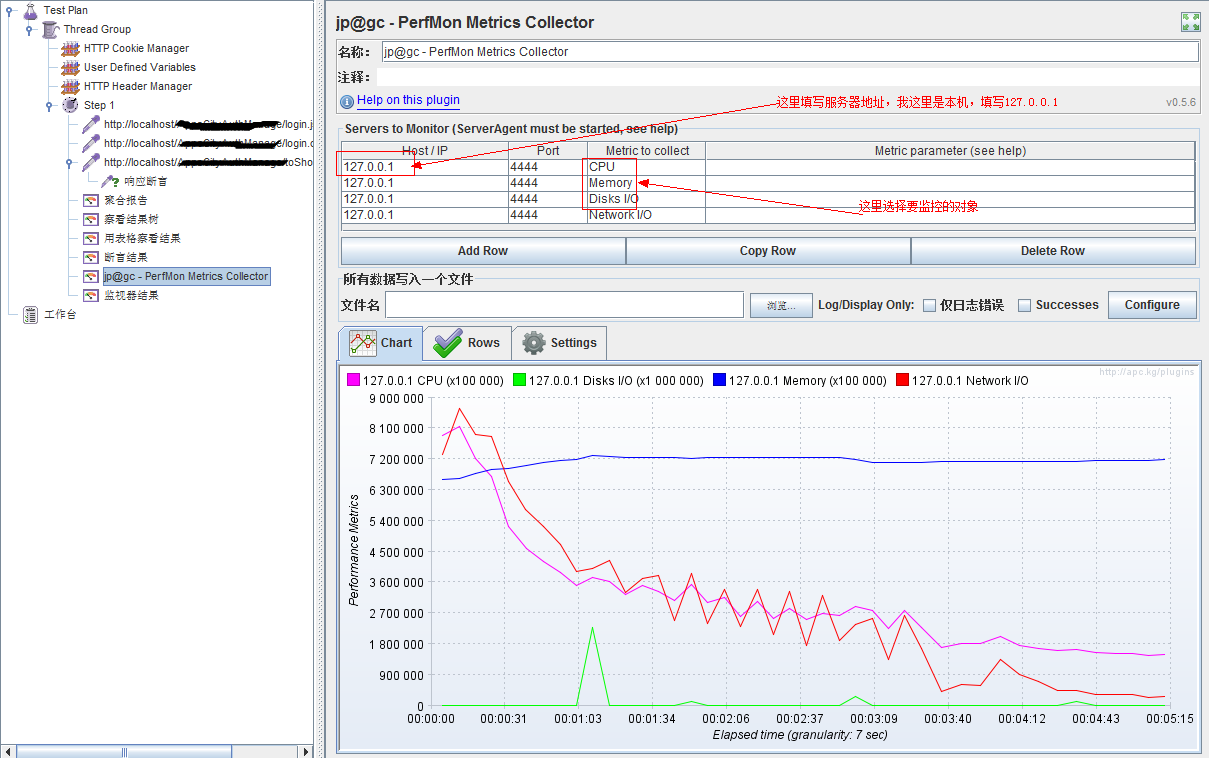Open Metric to collect cell showing CPU
Screen dimensions: 1209x758
646,167
